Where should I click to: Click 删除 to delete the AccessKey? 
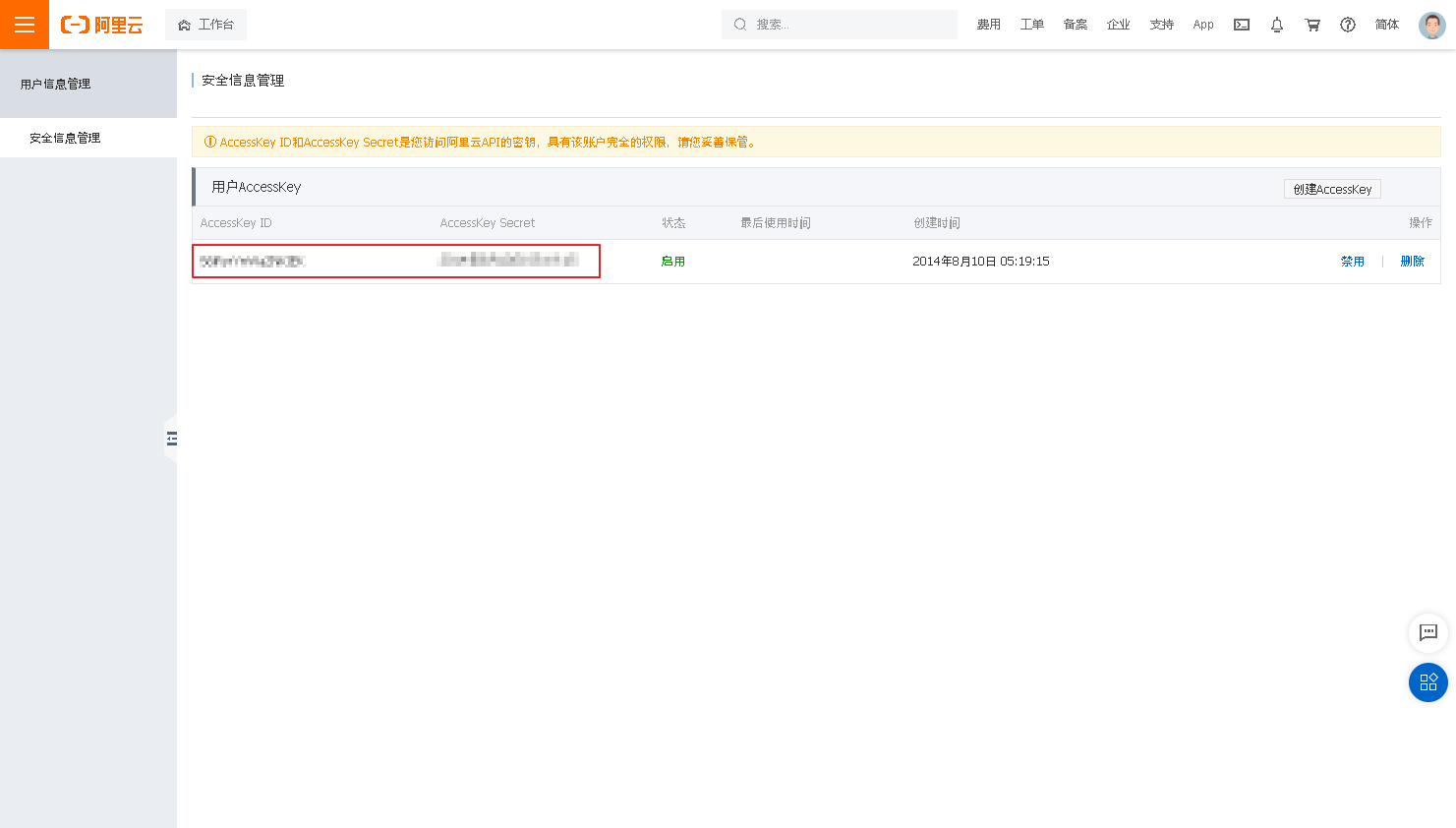pyautogui.click(x=1412, y=262)
